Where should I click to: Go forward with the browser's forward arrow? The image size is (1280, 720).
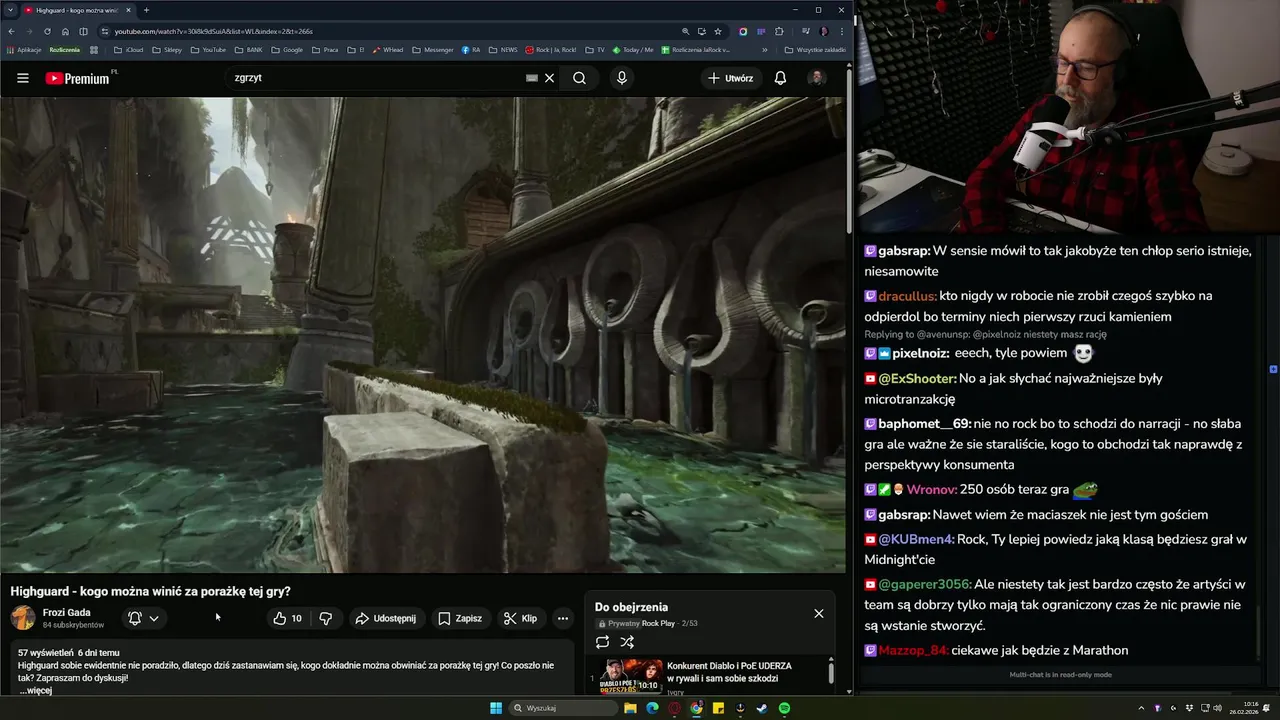click(x=29, y=31)
